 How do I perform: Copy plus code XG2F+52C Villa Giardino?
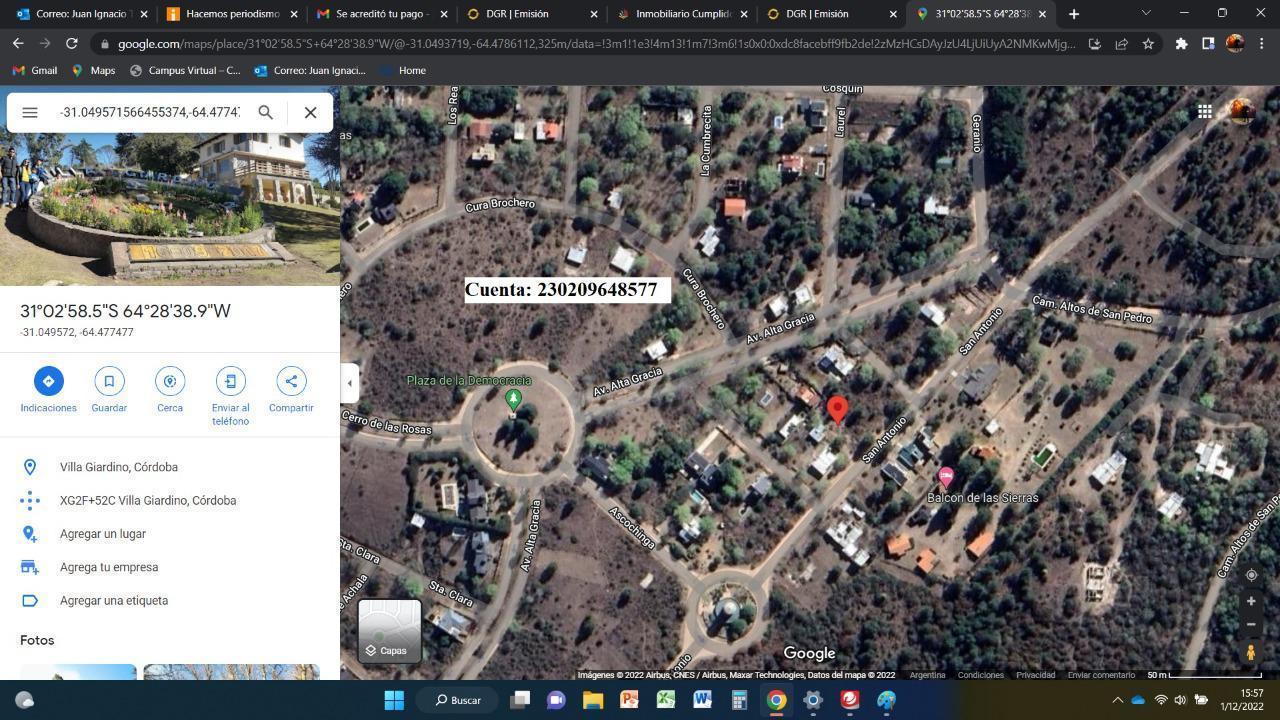pyautogui.click(x=170, y=500)
